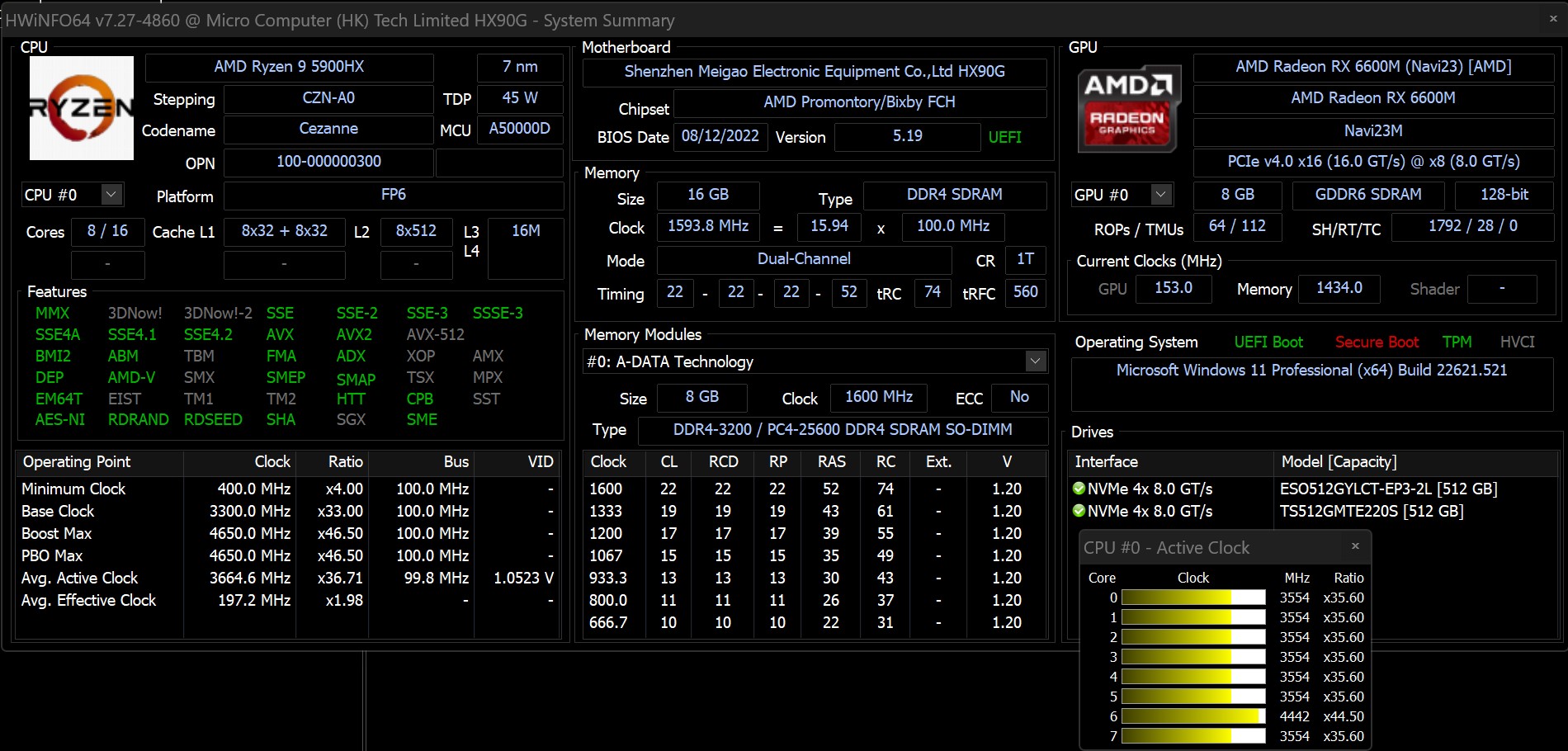The width and height of the screenshot is (1568, 751).
Task: Click the AMD-V feature label
Action: tap(131, 378)
